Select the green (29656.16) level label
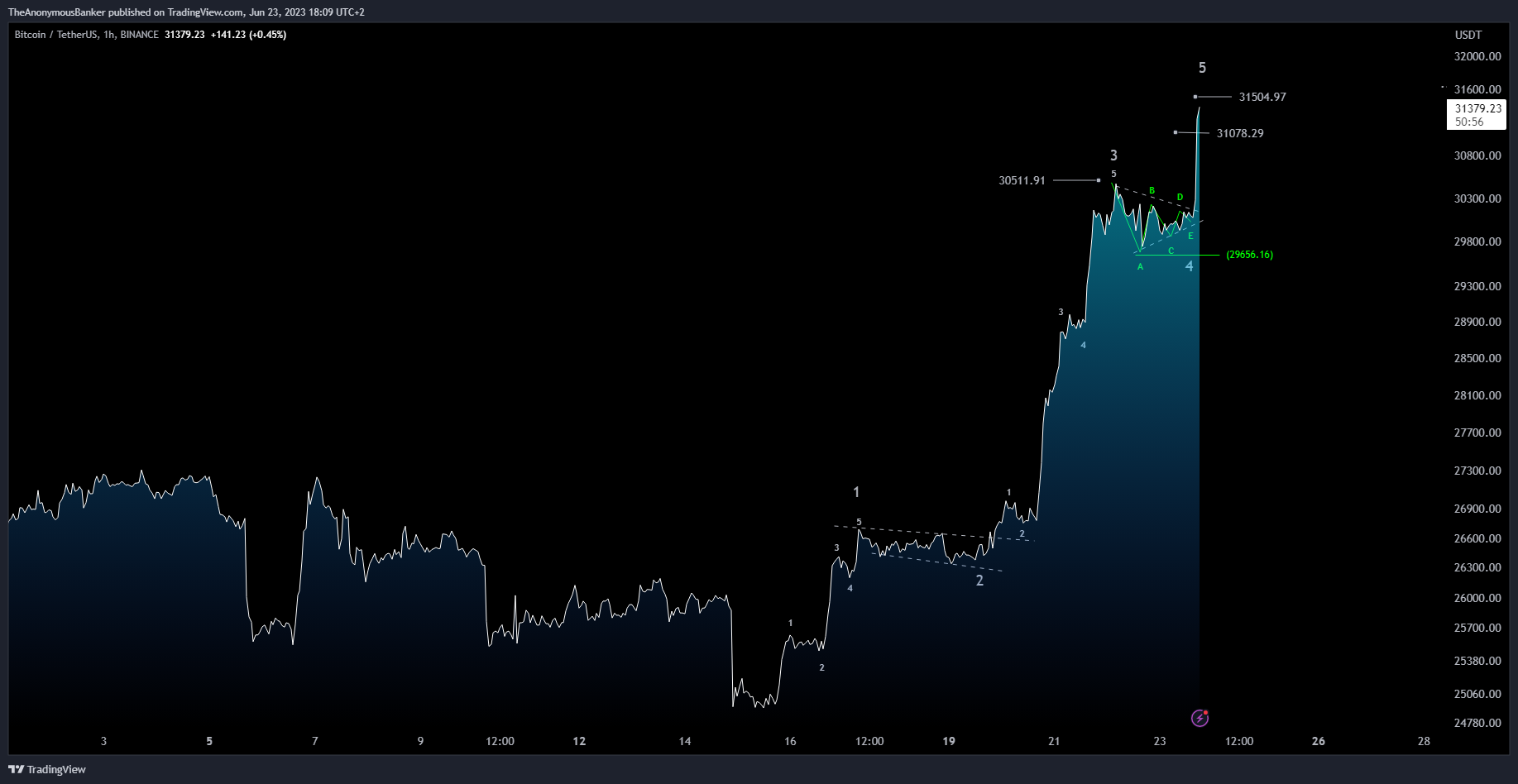Viewport: 1518px width, 784px height. click(x=1249, y=255)
